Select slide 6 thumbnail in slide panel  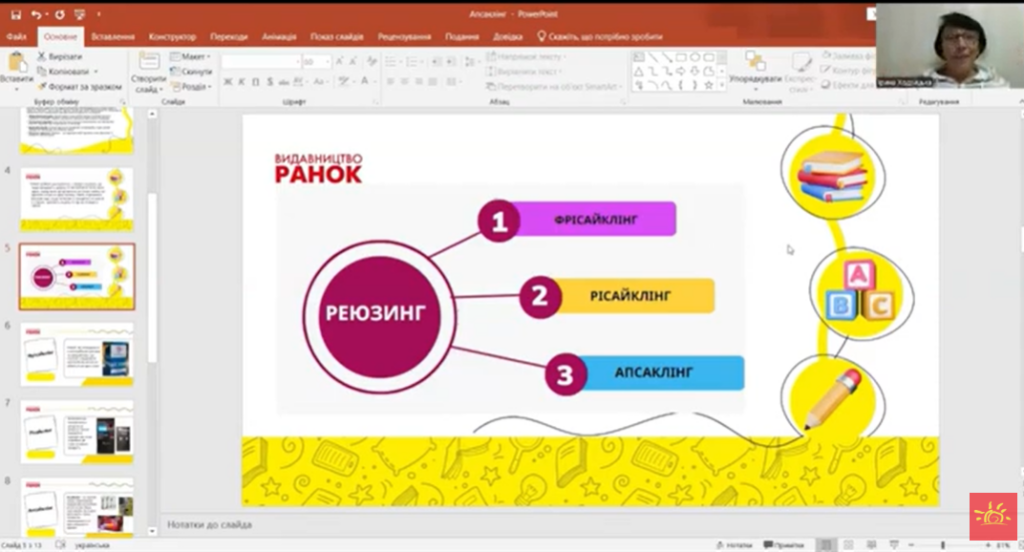(77, 354)
